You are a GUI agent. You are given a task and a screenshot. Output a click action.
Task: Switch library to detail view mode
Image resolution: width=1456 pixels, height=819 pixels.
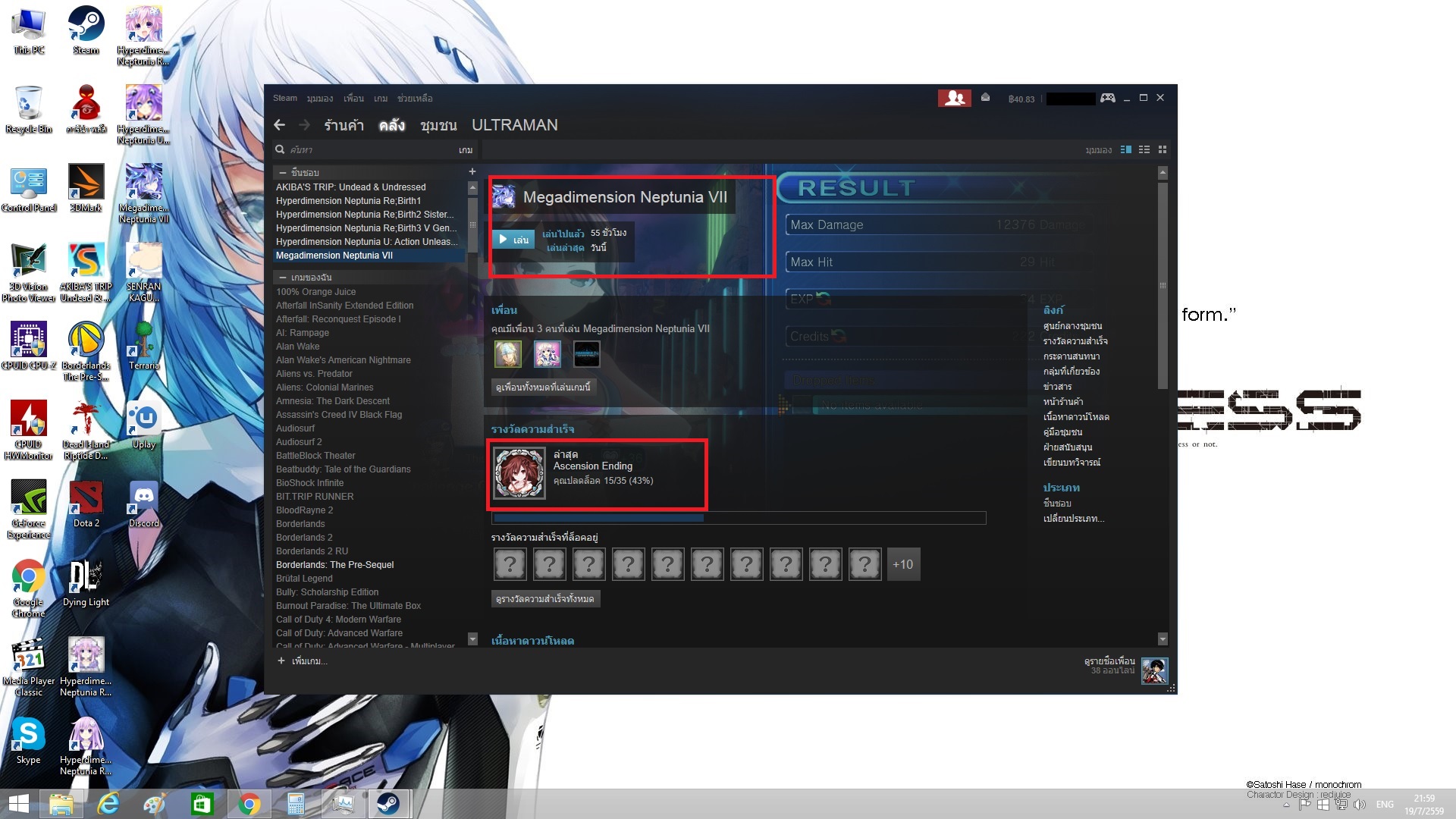pyautogui.click(x=1126, y=150)
